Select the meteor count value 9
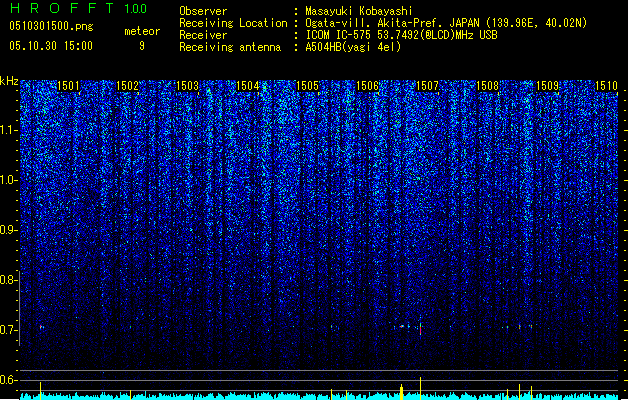Viewport: 629px width, 400px height. [142, 46]
